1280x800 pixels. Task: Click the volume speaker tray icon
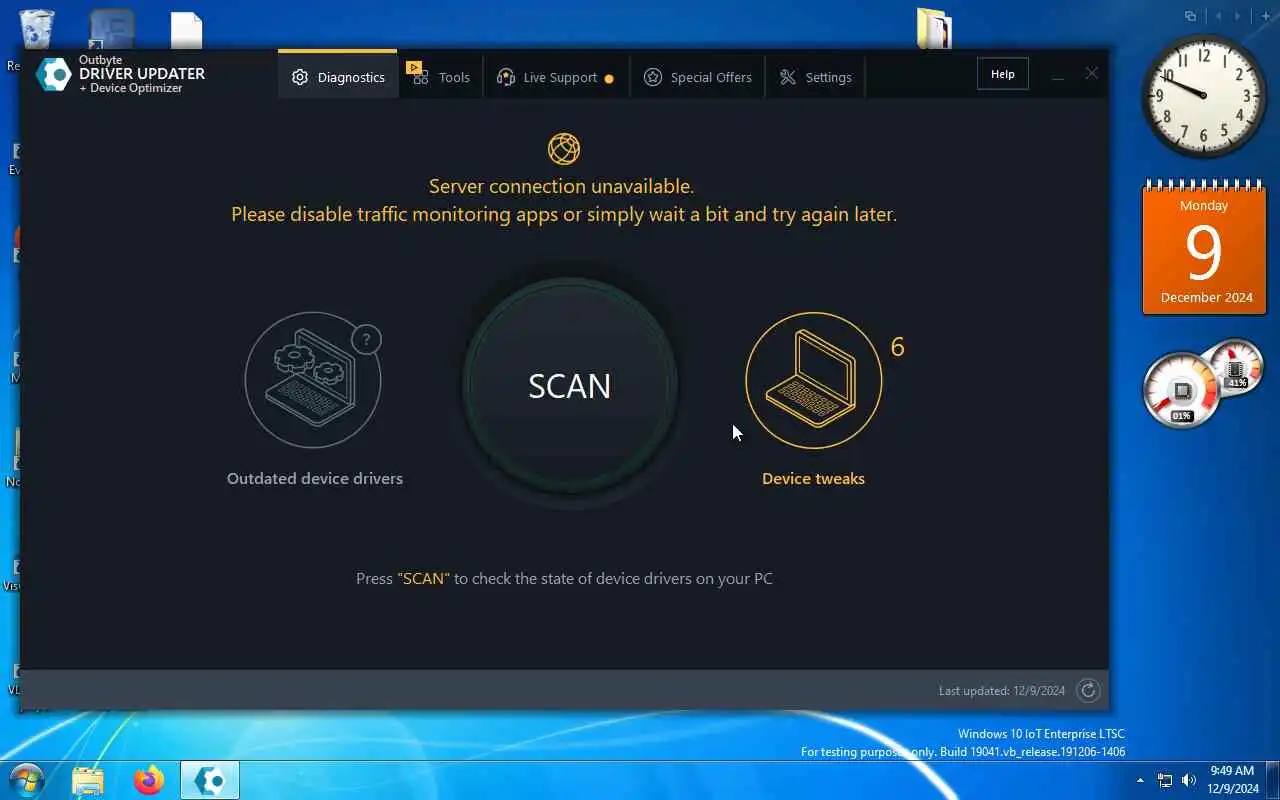coord(1189,780)
